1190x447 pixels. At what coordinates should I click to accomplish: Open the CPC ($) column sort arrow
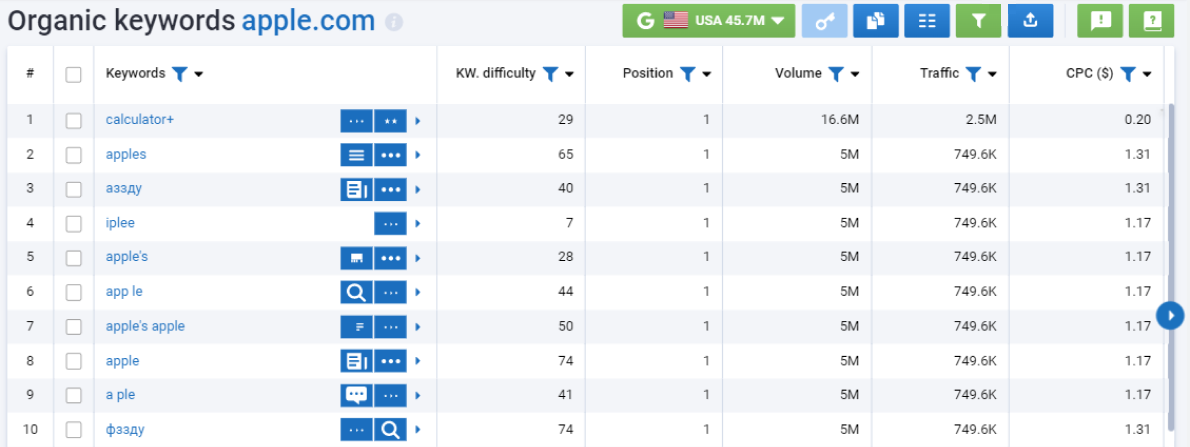tap(1147, 74)
